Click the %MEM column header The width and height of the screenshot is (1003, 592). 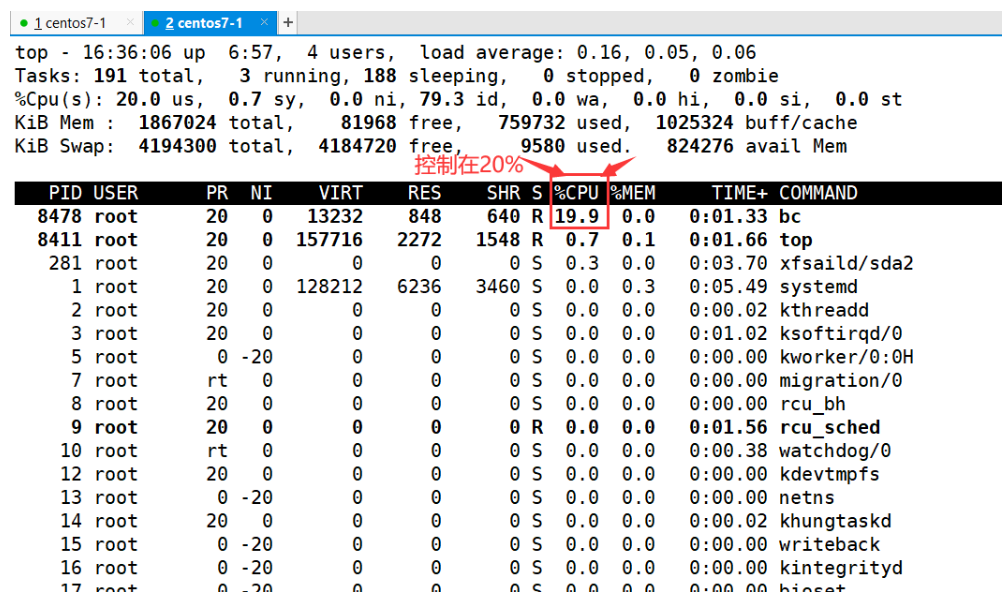pos(633,193)
